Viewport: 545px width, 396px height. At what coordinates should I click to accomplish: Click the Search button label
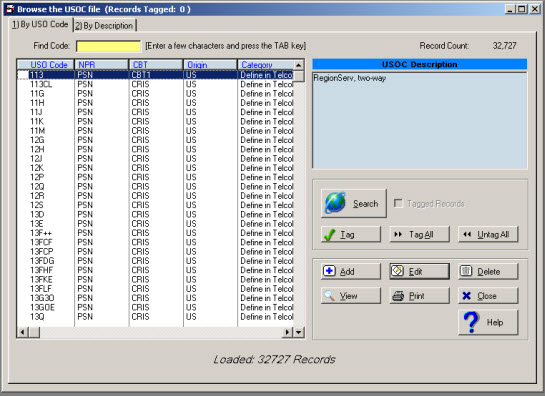click(x=365, y=203)
